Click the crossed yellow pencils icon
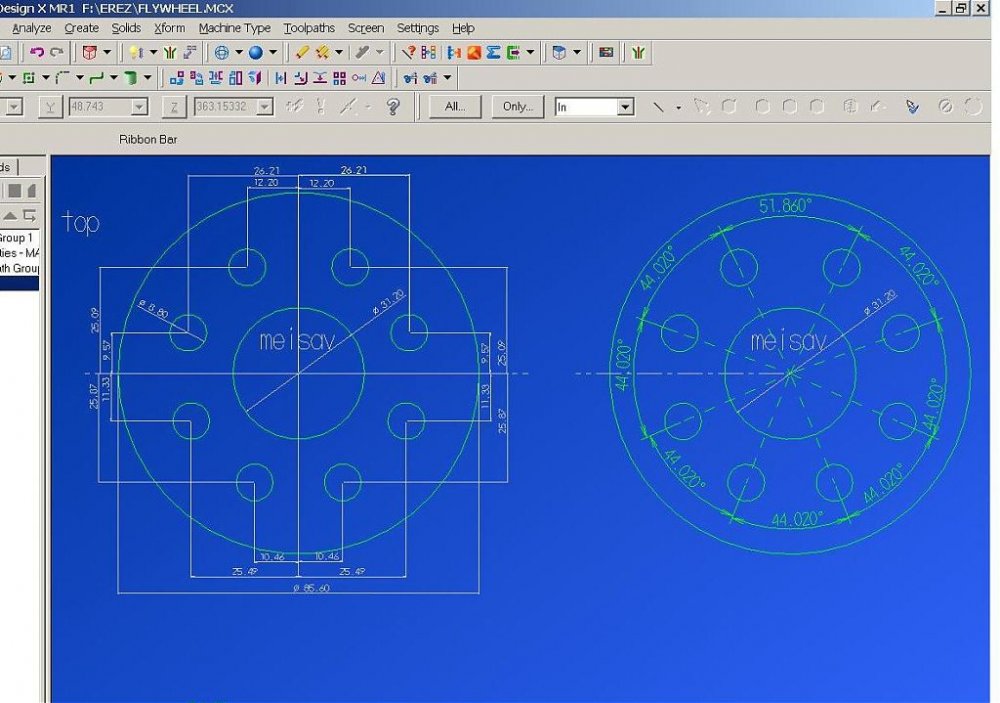The height and width of the screenshot is (703, 1000). (x=322, y=52)
